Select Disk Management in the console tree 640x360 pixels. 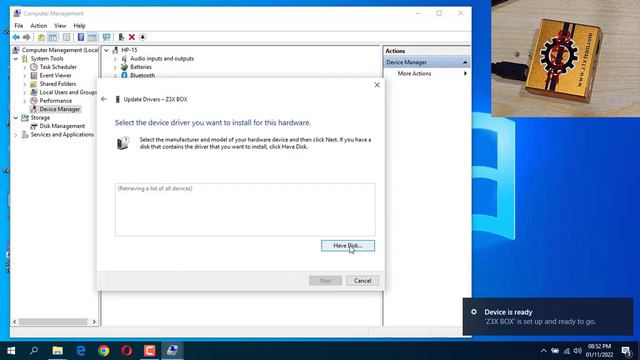tap(62, 126)
